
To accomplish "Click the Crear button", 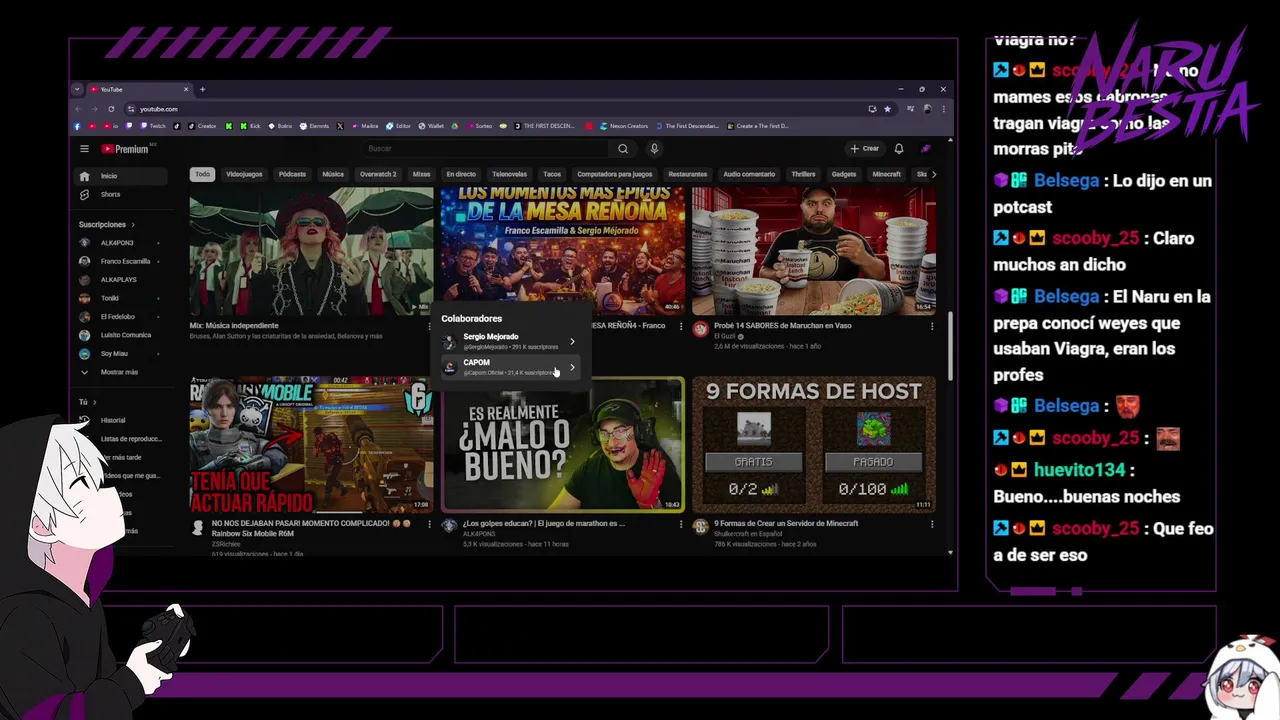I will coord(865,149).
